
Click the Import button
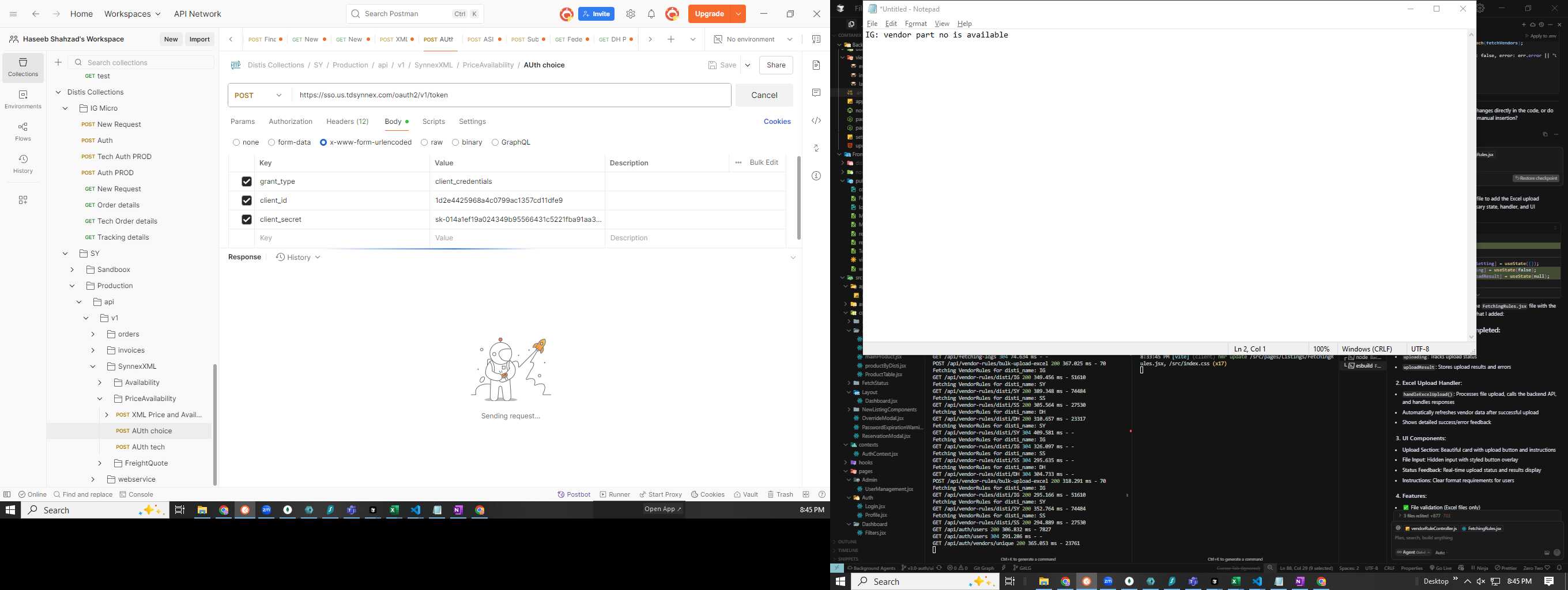pyautogui.click(x=199, y=39)
